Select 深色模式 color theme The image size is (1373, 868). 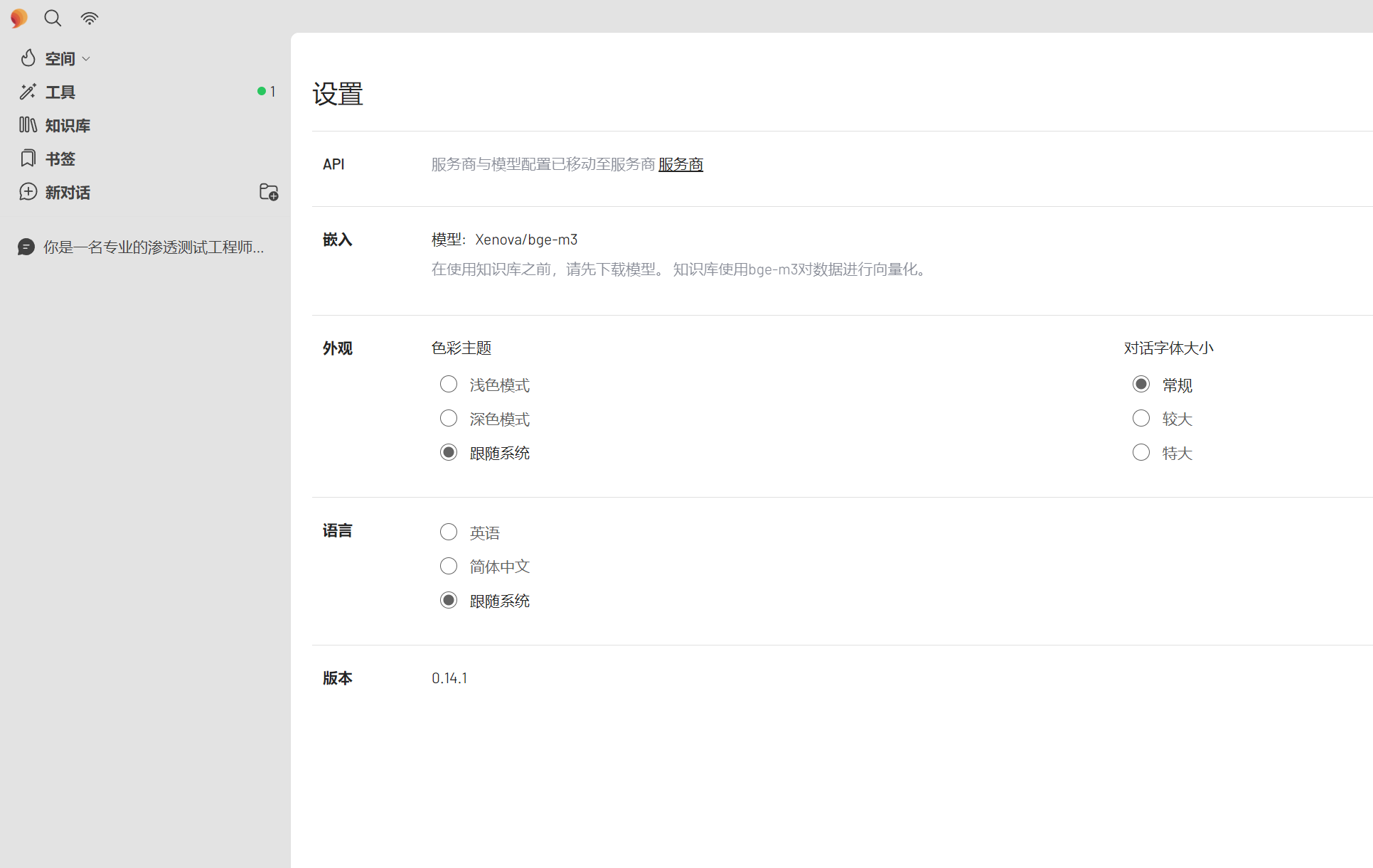tap(449, 419)
